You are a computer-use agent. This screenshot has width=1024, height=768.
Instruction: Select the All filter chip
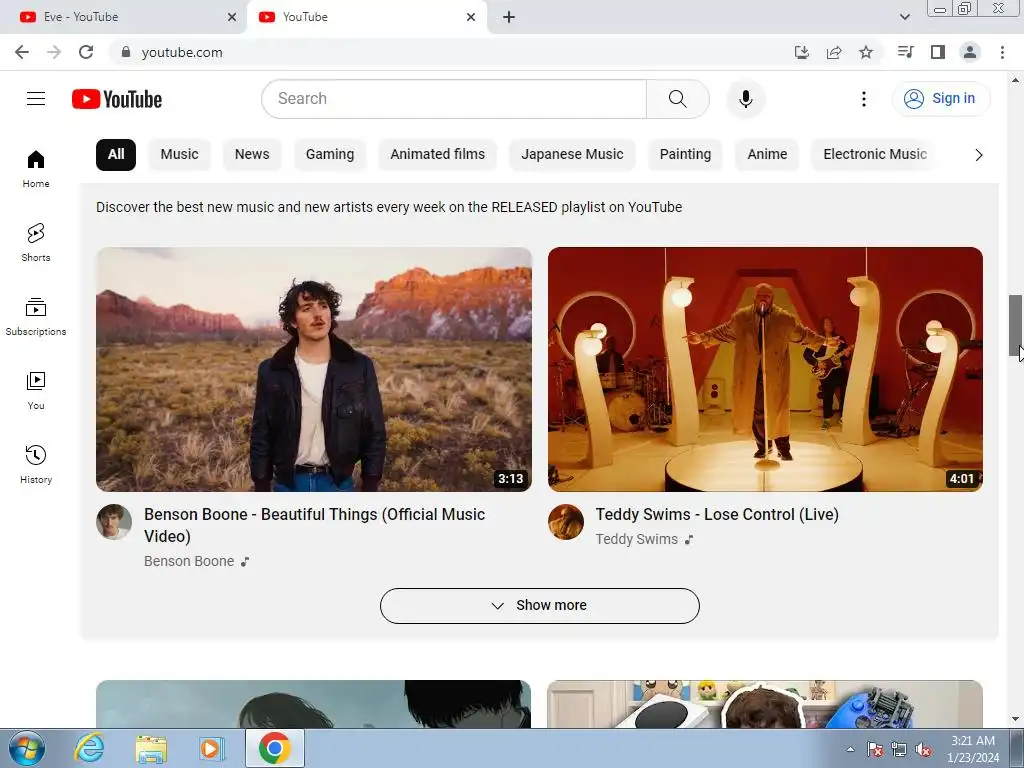[x=116, y=155]
